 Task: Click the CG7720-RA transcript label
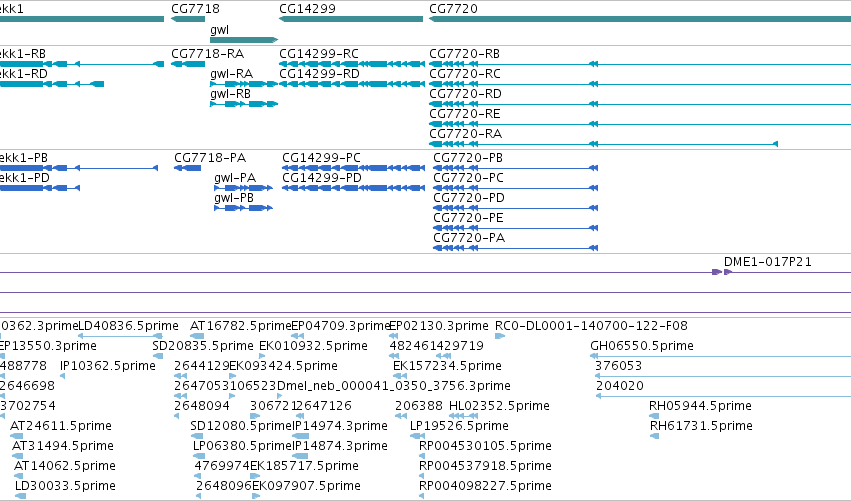(x=465, y=134)
